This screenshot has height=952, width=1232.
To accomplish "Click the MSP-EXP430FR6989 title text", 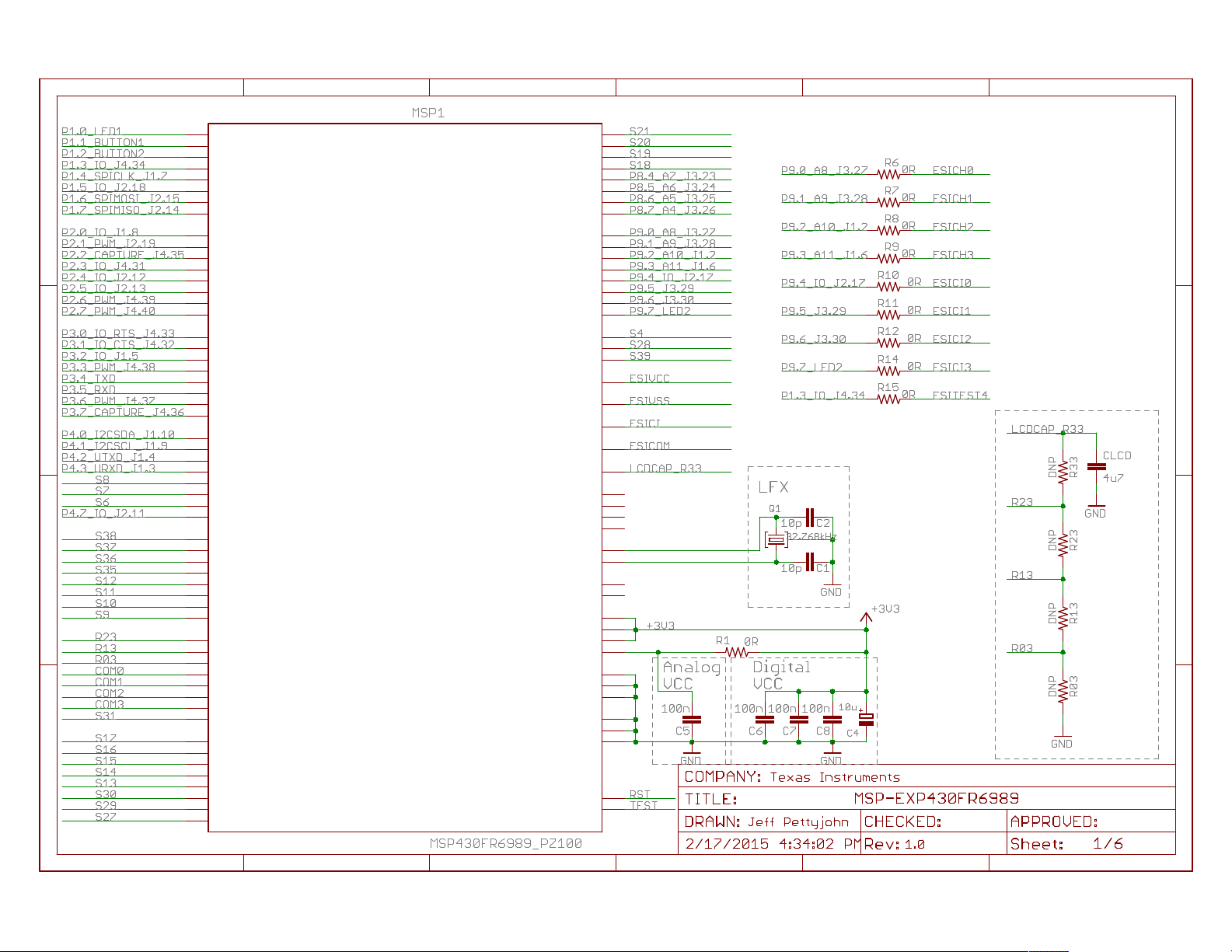I will [x=936, y=798].
